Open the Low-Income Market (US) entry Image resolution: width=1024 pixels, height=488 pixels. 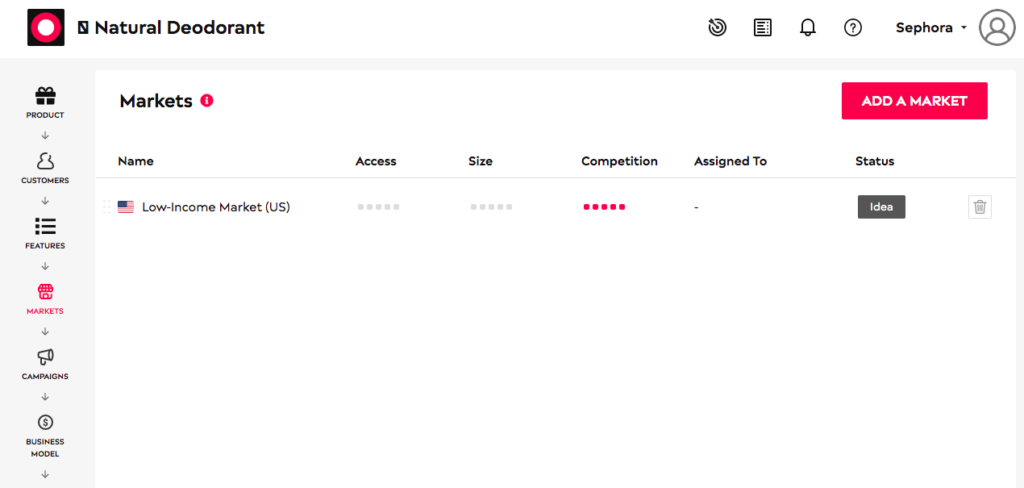[216, 207]
